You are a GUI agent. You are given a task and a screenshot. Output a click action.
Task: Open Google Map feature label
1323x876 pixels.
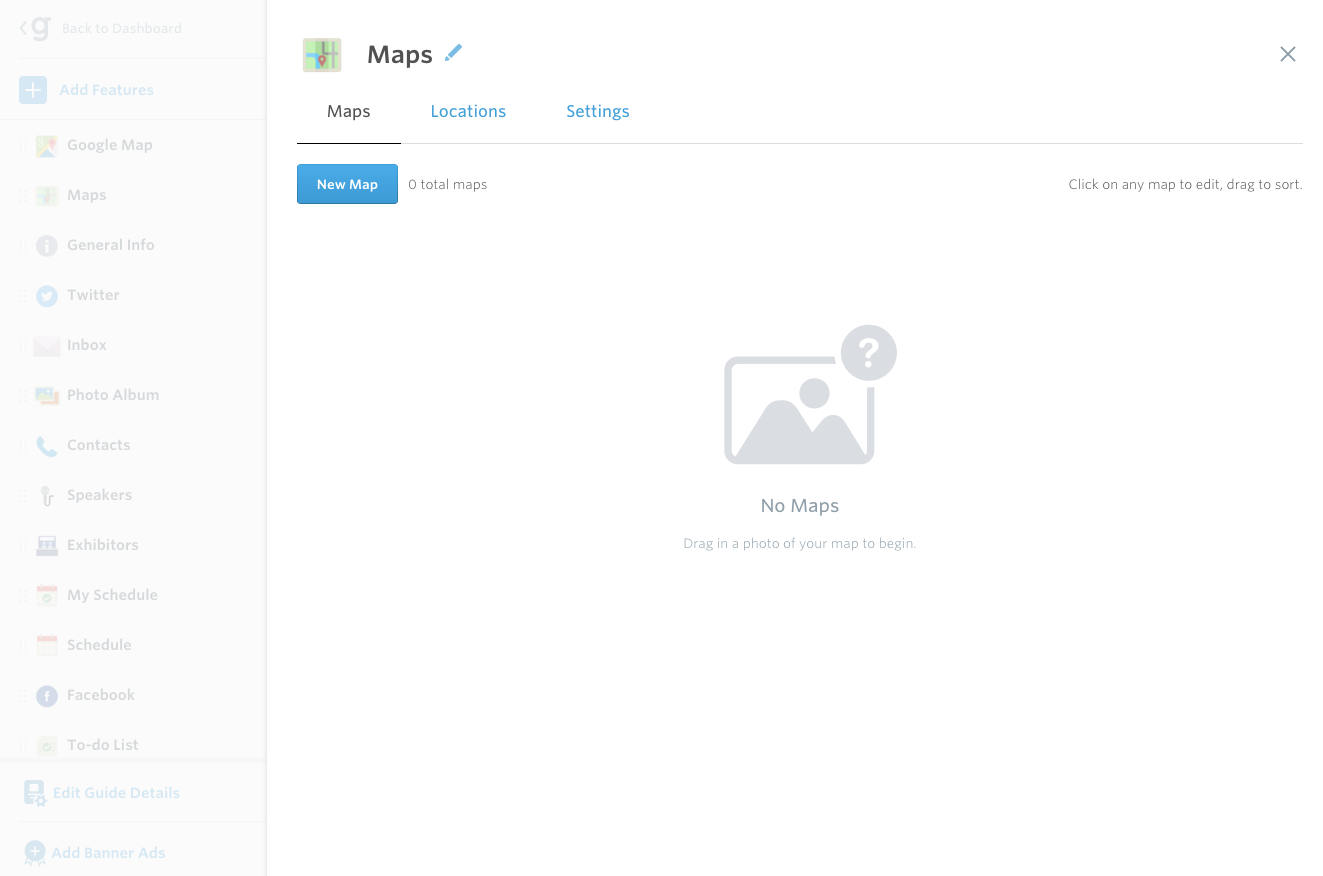click(x=110, y=145)
